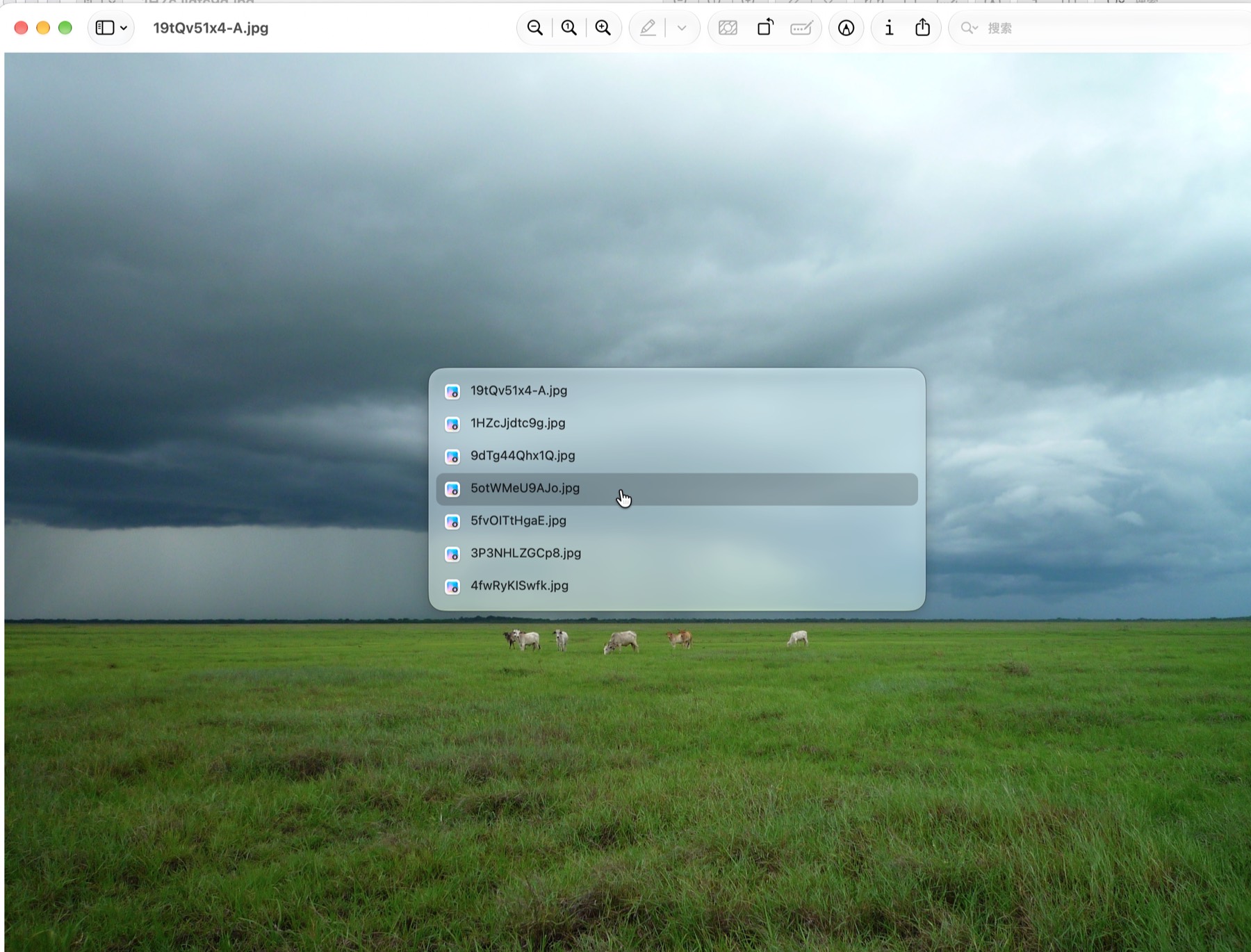Pick 3P3NHLZGCp8.jpg from the list
Image resolution: width=1251 pixels, height=952 pixels.
(677, 553)
